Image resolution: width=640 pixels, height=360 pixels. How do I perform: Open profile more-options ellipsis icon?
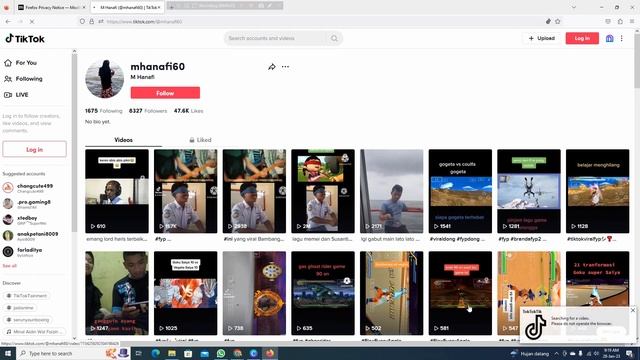click(x=285, y=67)
